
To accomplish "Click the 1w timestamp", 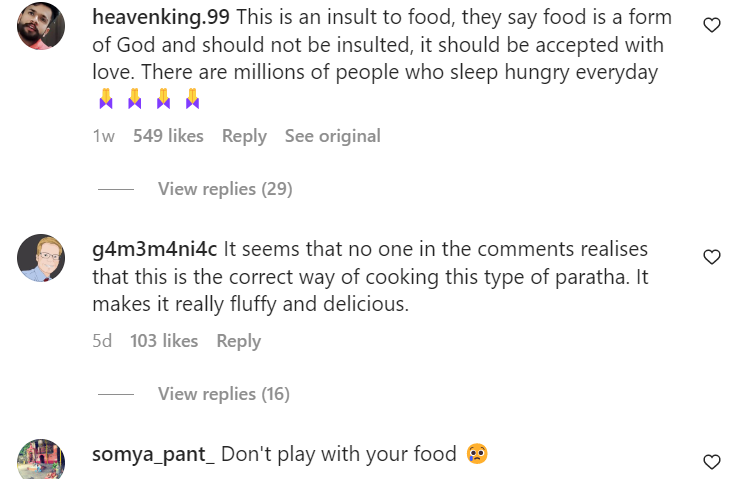I will 104,136.
